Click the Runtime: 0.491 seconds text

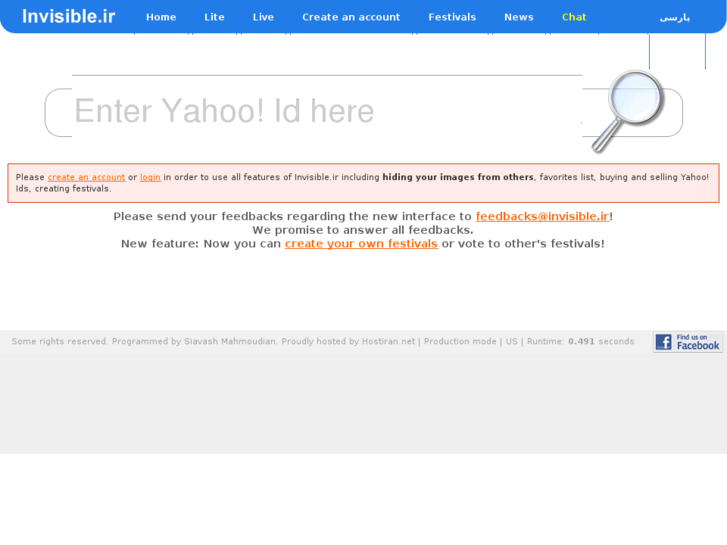pos(580,341)
